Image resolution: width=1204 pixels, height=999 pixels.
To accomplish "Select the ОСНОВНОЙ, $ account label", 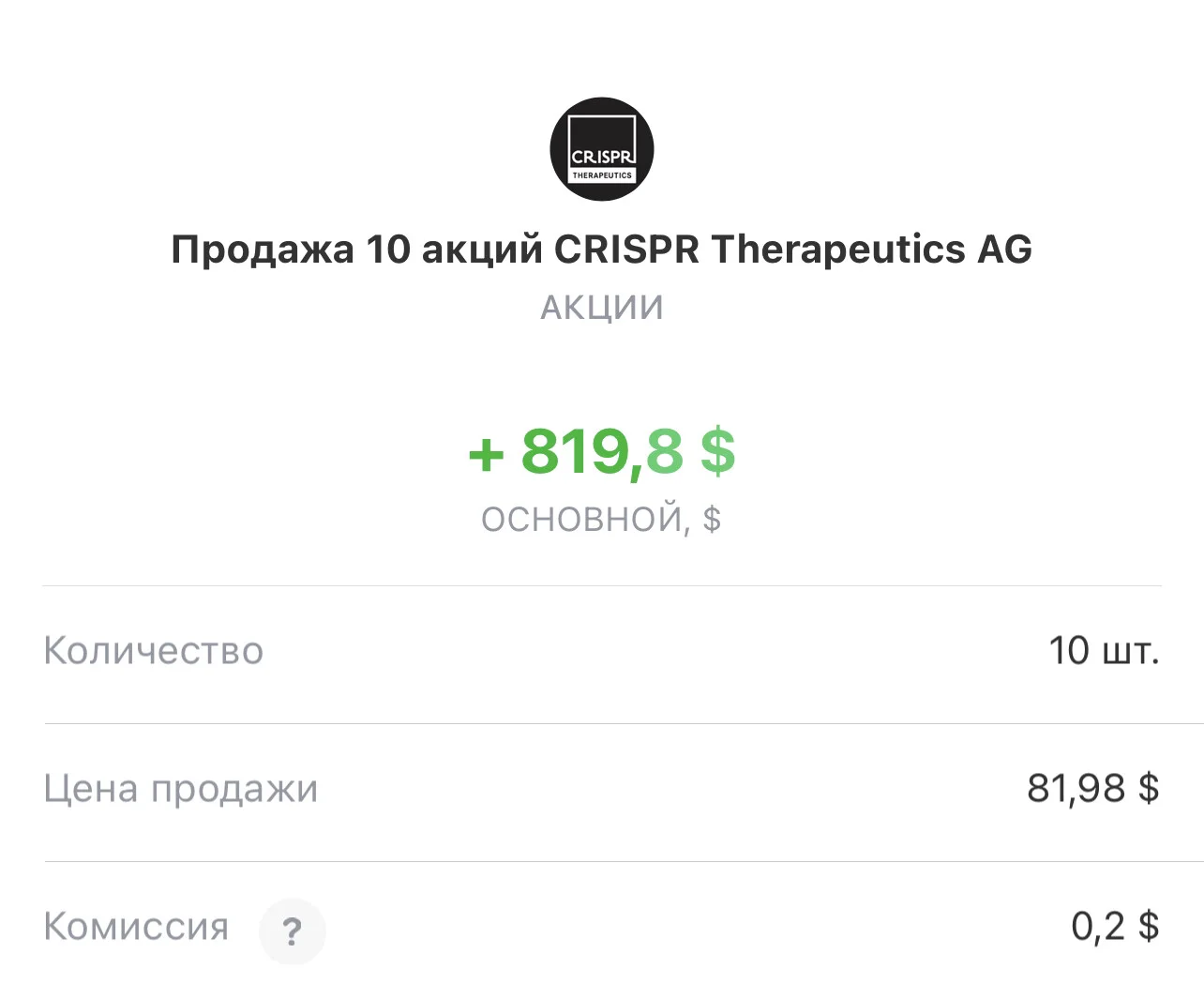I will [x=601, y=520].
